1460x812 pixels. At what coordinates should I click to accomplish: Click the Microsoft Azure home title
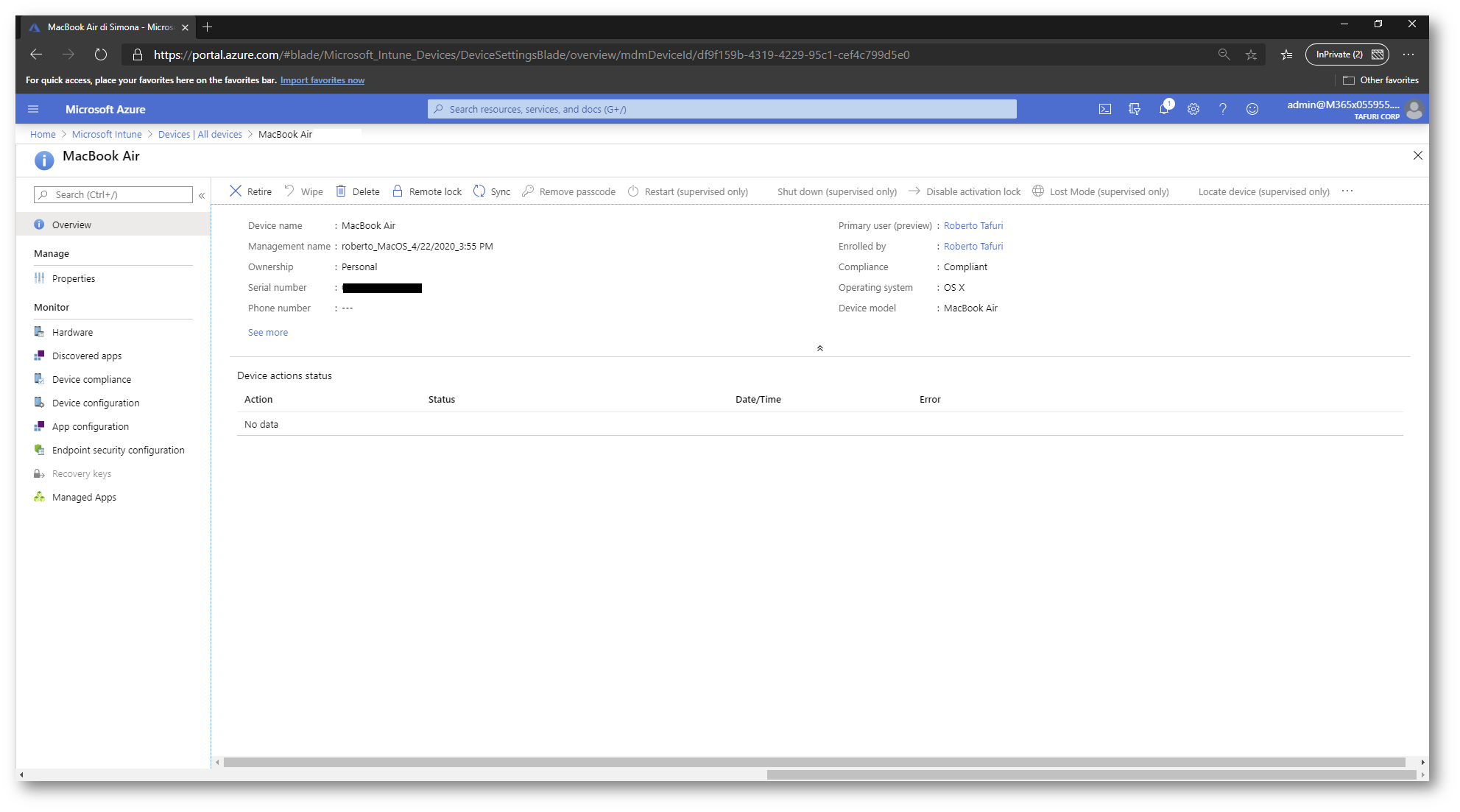105,109
